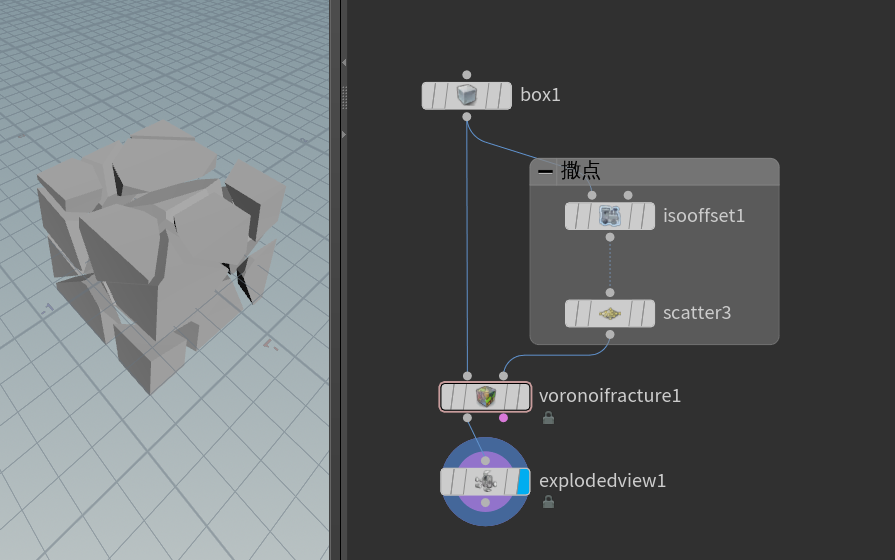The width and height of the screenshot is (895, 560).
Task: Click the first input connector of isooffset1
Action: coord(592,195)
